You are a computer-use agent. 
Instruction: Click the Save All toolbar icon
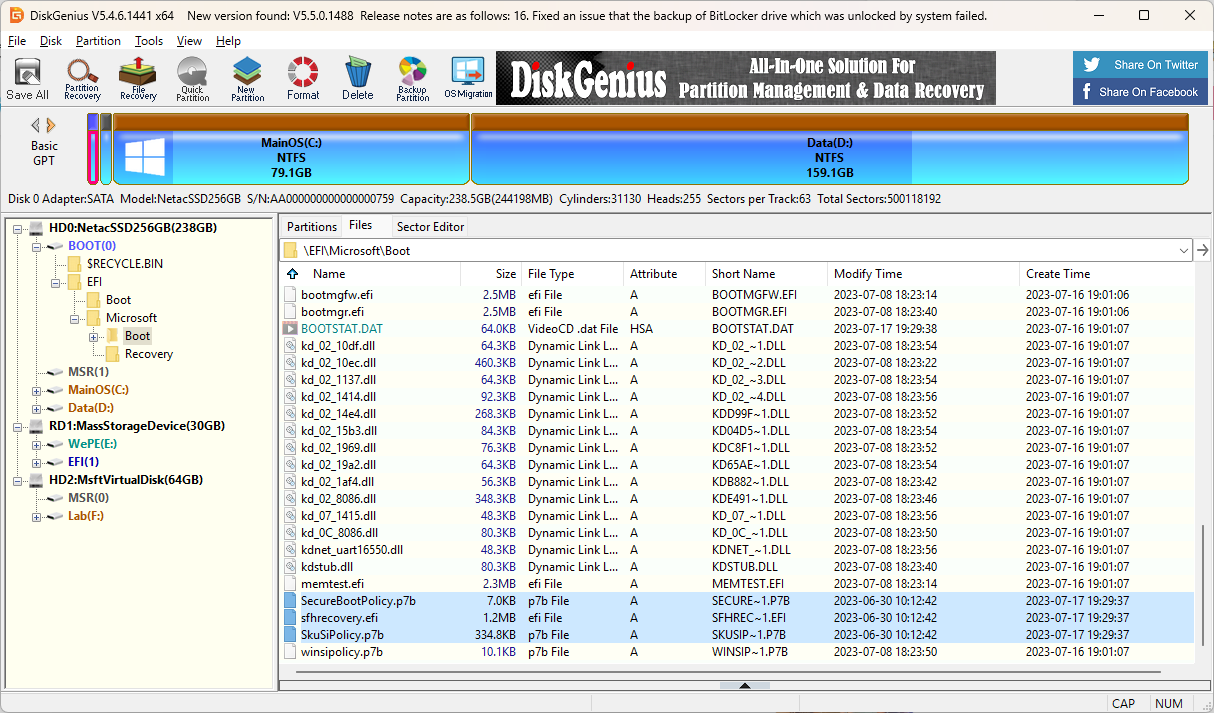(27, 78)
